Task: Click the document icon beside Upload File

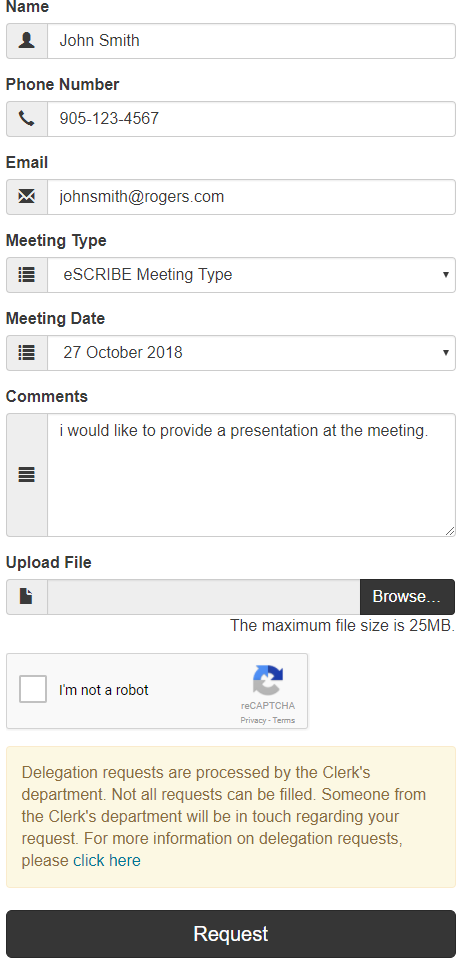Action: tap(26, 596)
